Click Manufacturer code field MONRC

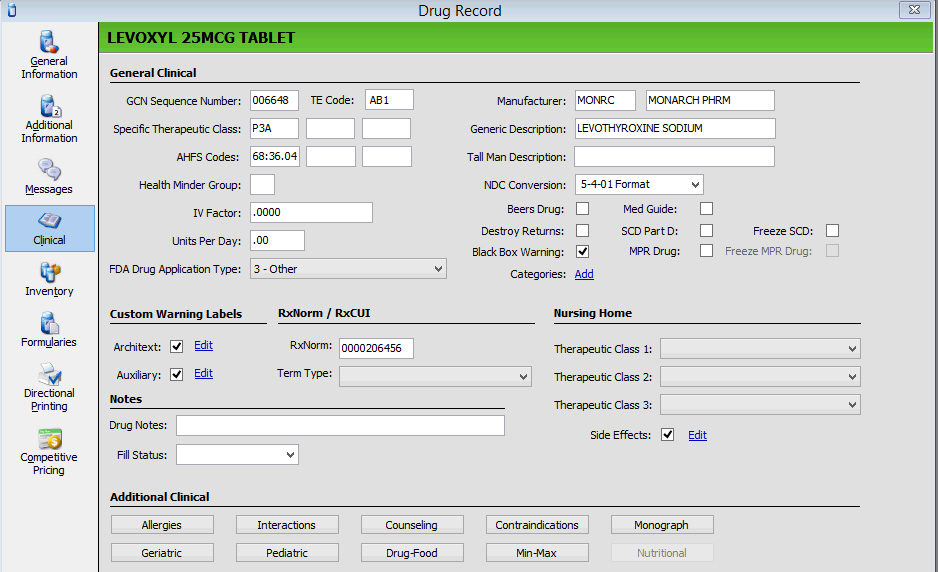point(605,100)
